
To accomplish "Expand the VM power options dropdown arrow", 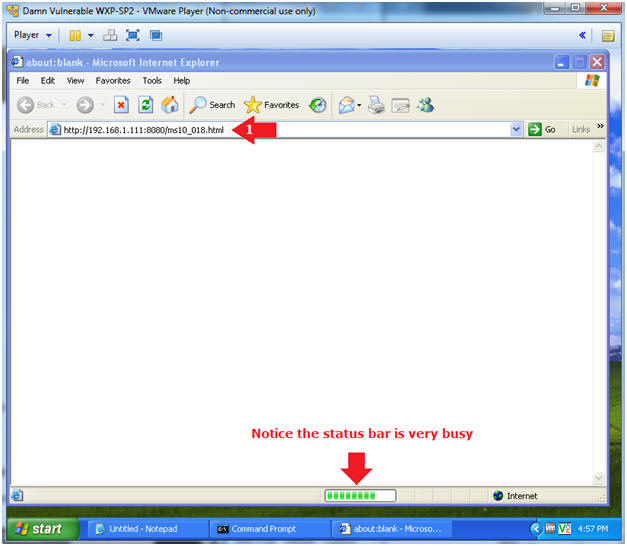I will (x=91, y=36).
